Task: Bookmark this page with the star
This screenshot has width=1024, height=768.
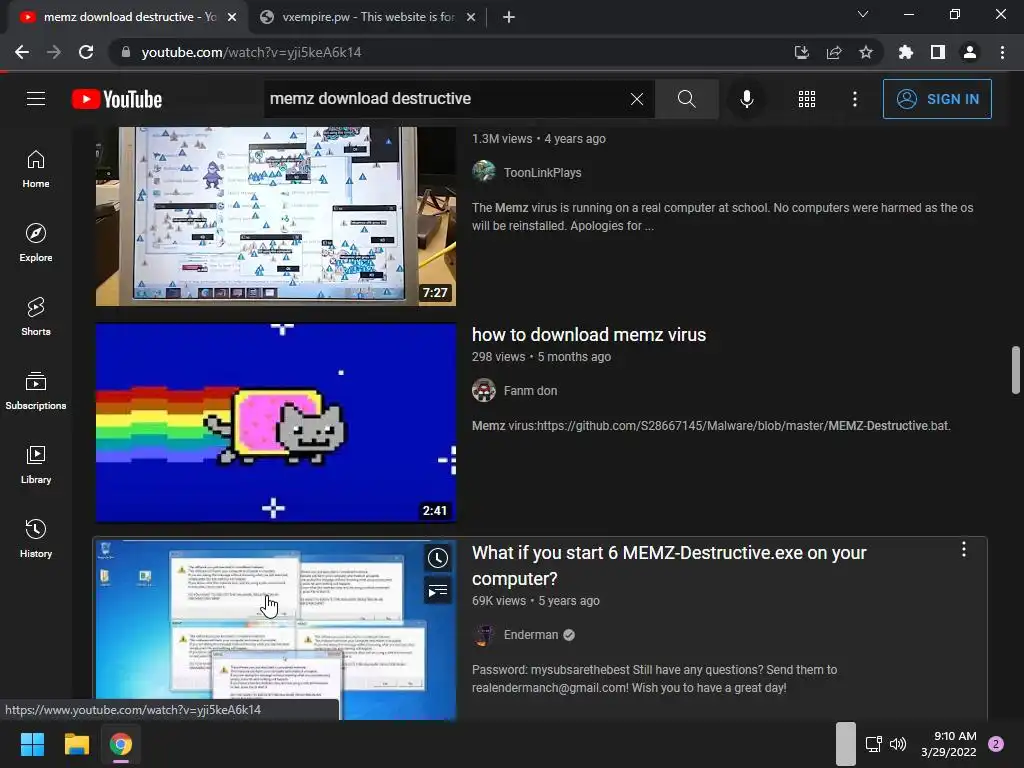Action: pyautogui.click(x=866, y=52)
